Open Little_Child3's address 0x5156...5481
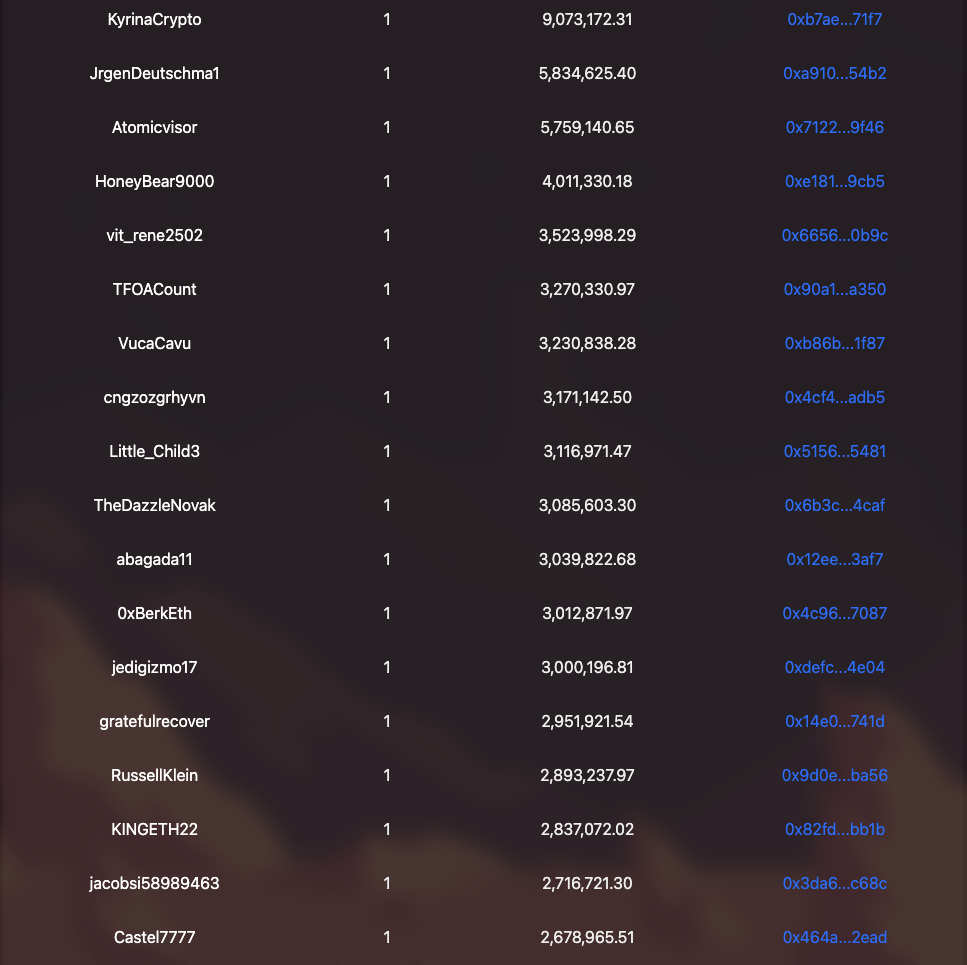 click(x=834, y=451)
